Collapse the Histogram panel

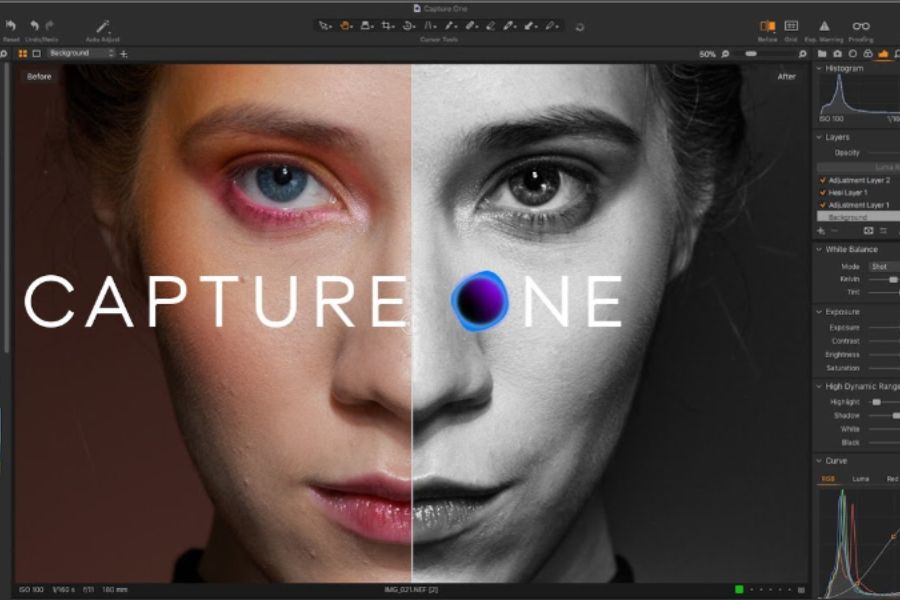click(x=819, y=68)
